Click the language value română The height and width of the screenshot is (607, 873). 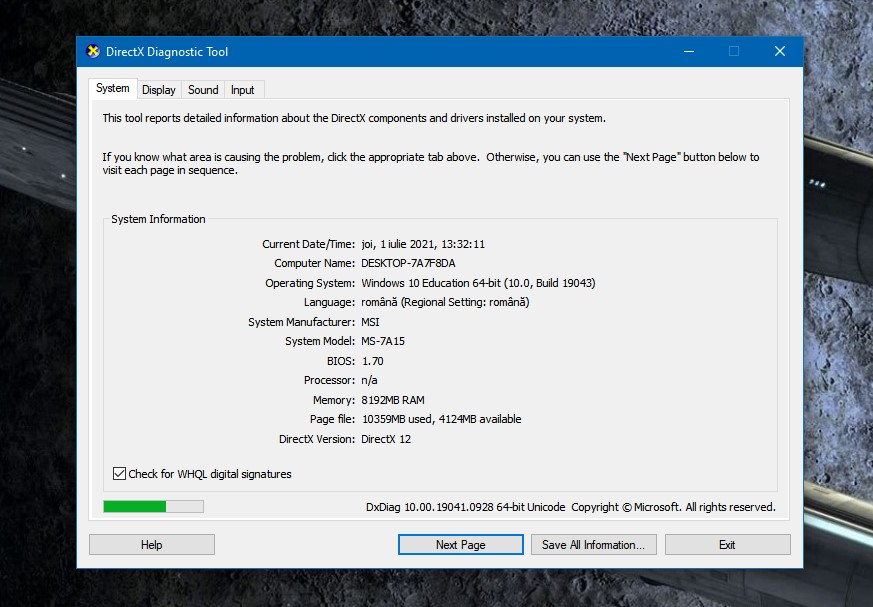pos(379,302)
